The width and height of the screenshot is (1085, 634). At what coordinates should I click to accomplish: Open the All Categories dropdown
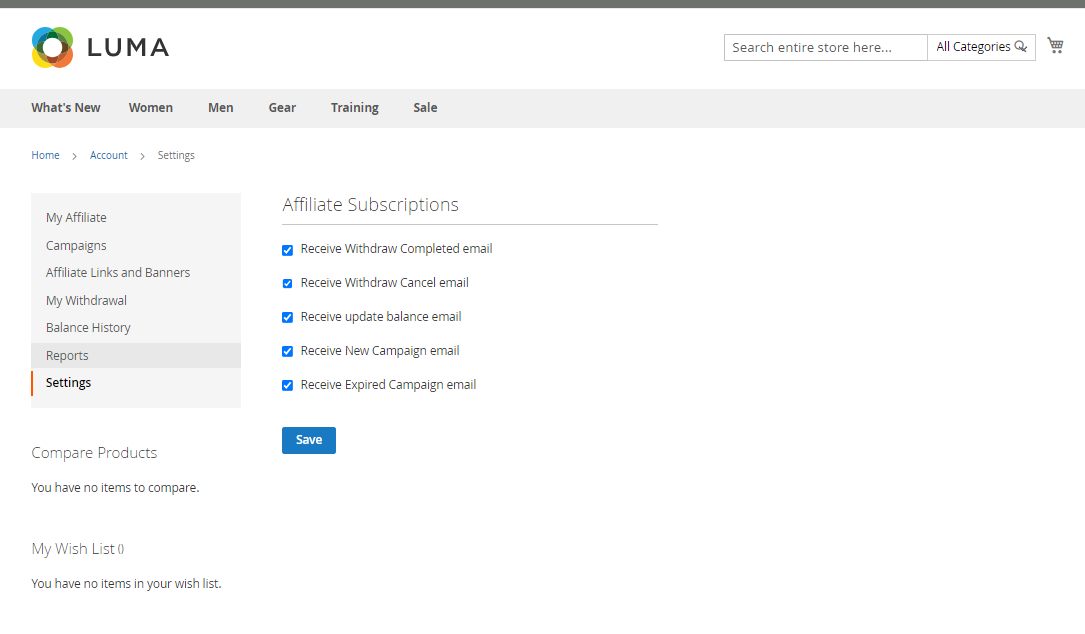[x=973, y=47]
